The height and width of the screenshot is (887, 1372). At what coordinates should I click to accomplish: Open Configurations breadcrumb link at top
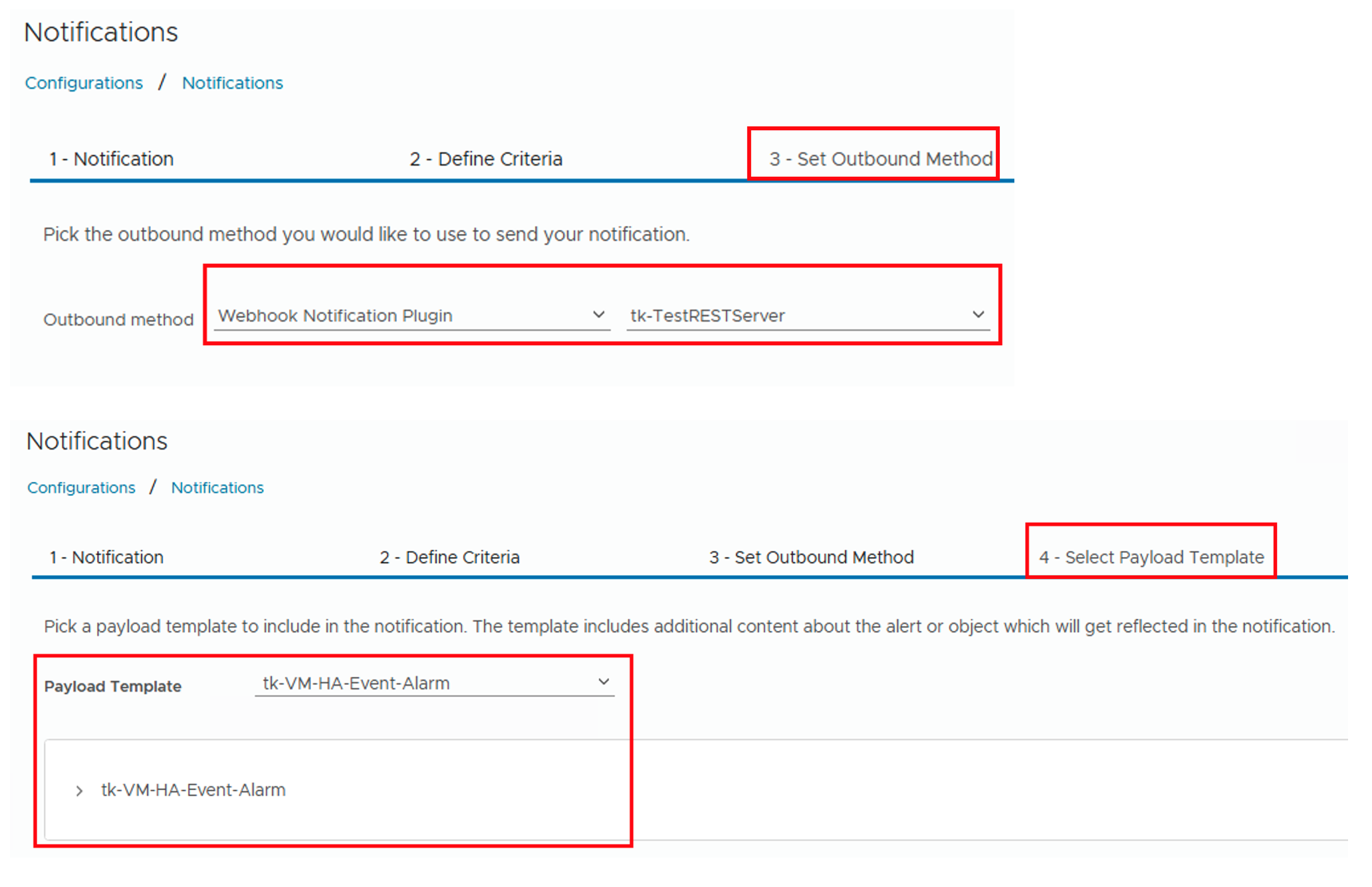click(x=84, y=83)
